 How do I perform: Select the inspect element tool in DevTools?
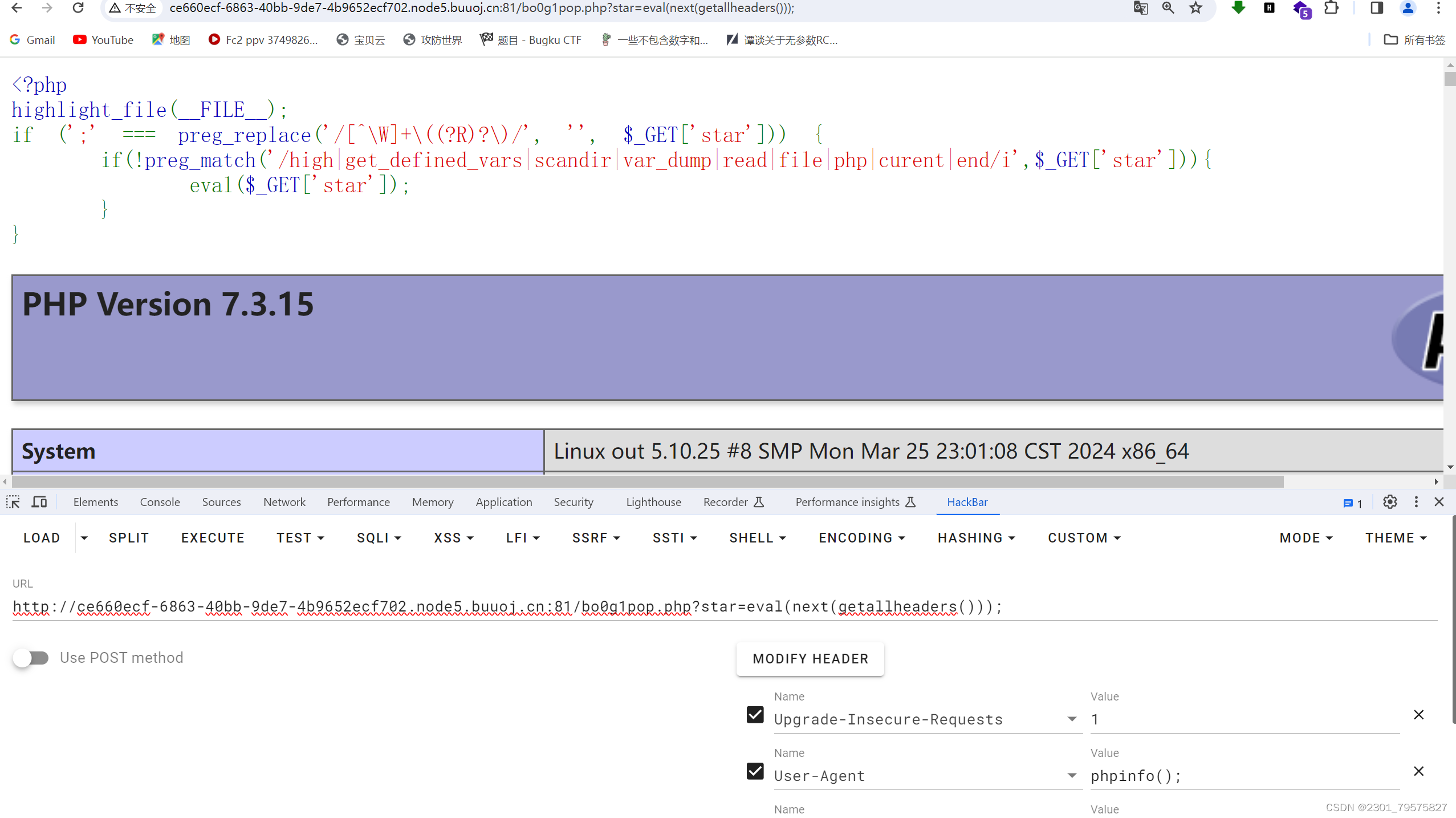[x=13, y=502]
